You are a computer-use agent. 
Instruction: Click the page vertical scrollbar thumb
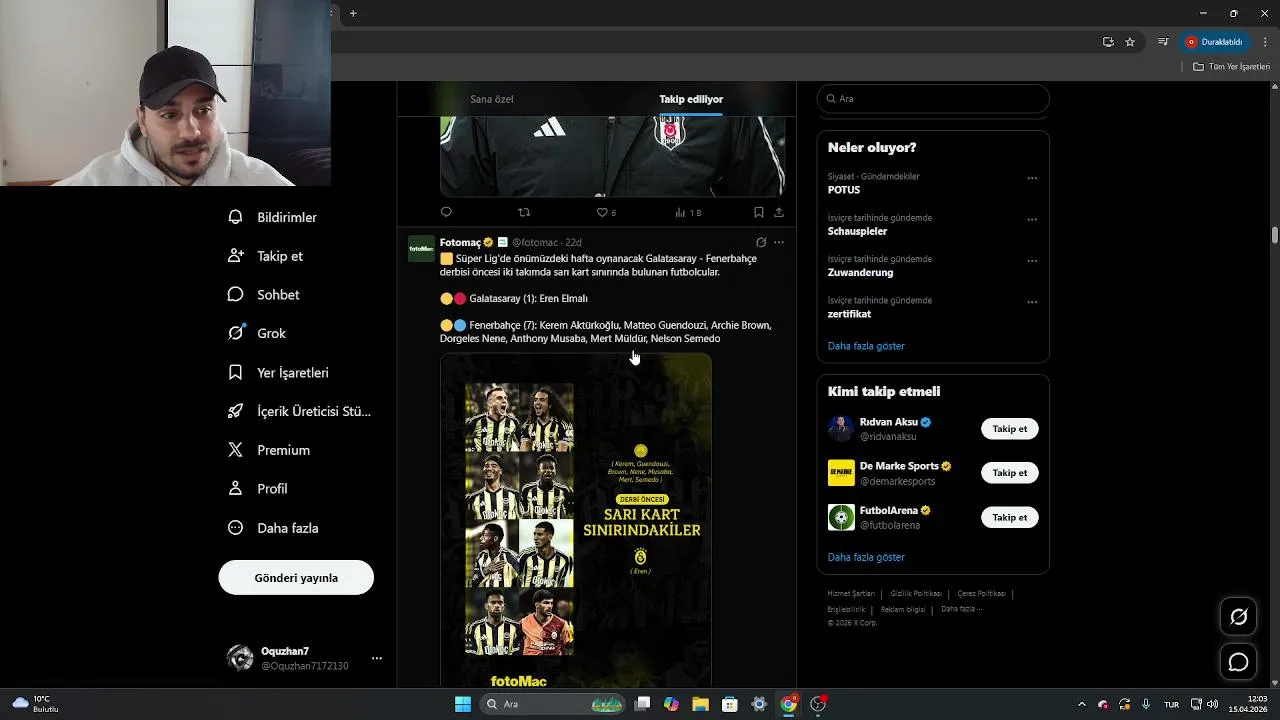coord(1275,235)
